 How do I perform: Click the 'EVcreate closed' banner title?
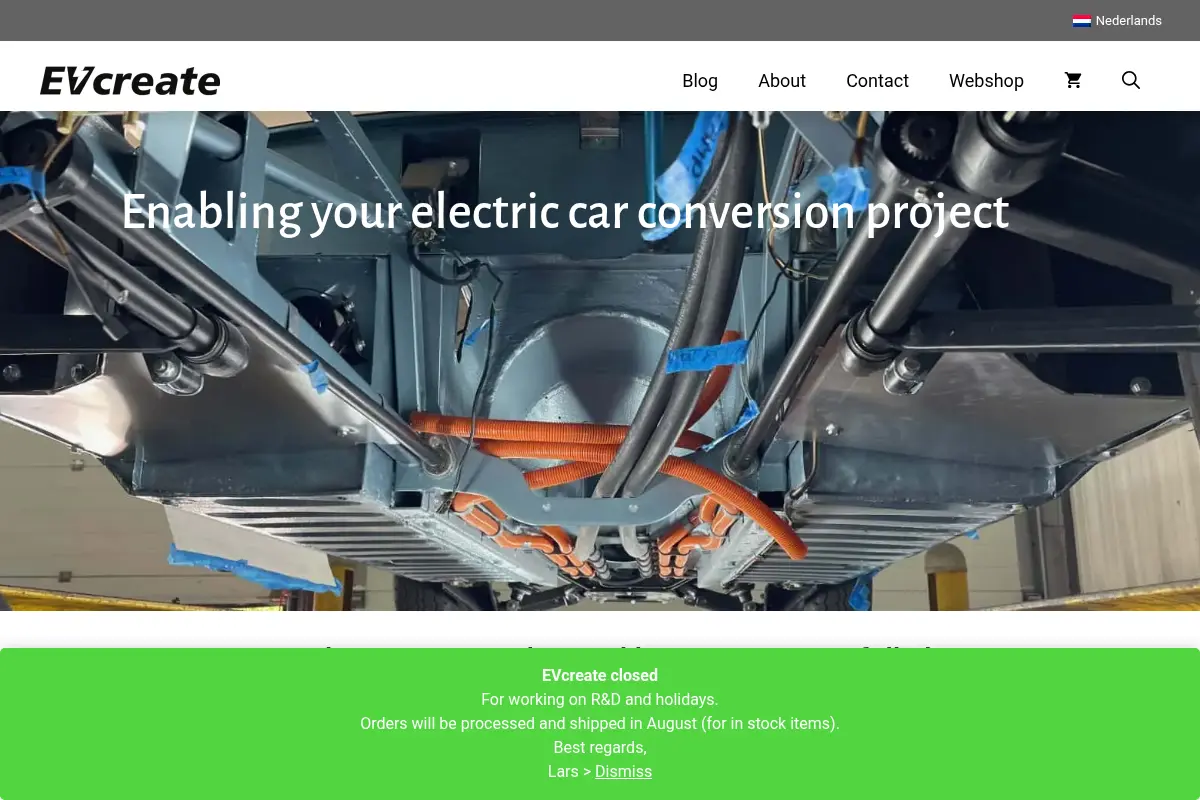pyautogui.click(x=600, y=675)
